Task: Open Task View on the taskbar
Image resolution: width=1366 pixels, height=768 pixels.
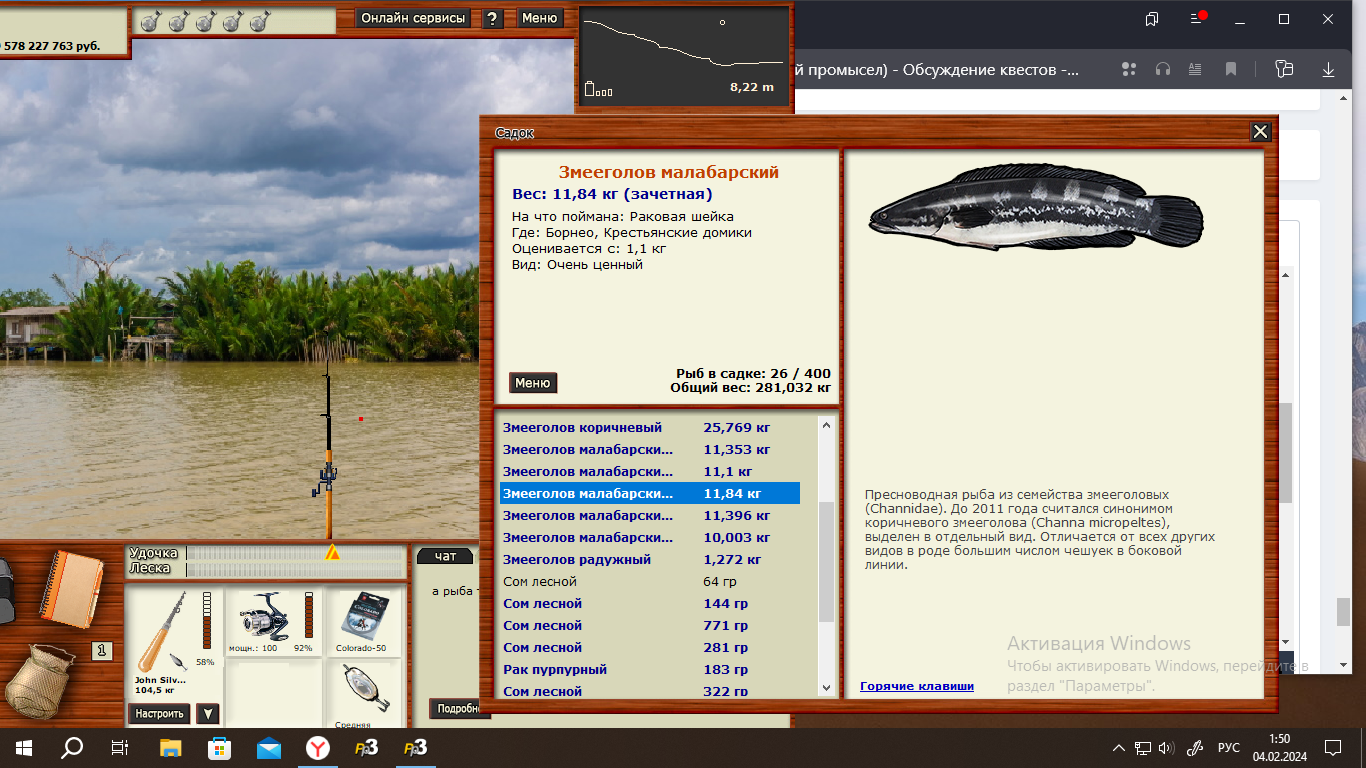Action: coord(120,748)
